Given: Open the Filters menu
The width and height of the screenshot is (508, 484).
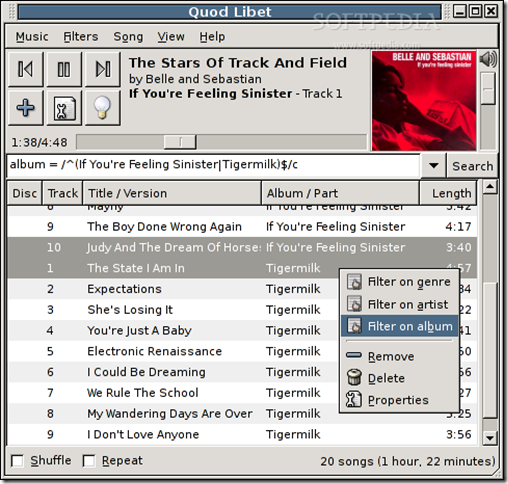Looking at the screenshot, I should pyautogui.click(x=81, y=36).
